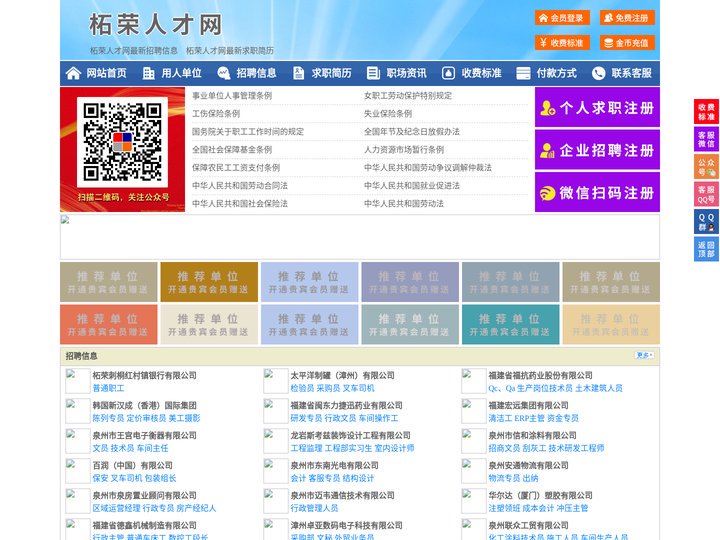Click the 收费标准 red floating sidebar button
This screenshot has width=720, height=540.
coord(706,111)
